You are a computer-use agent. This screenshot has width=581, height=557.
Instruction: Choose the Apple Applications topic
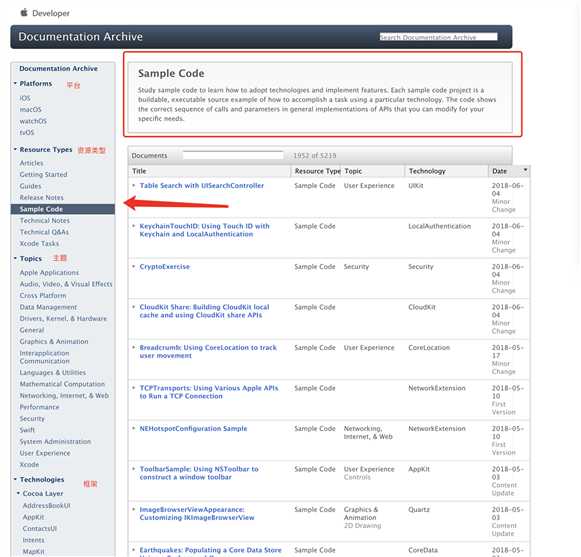[x=49, y=272]
